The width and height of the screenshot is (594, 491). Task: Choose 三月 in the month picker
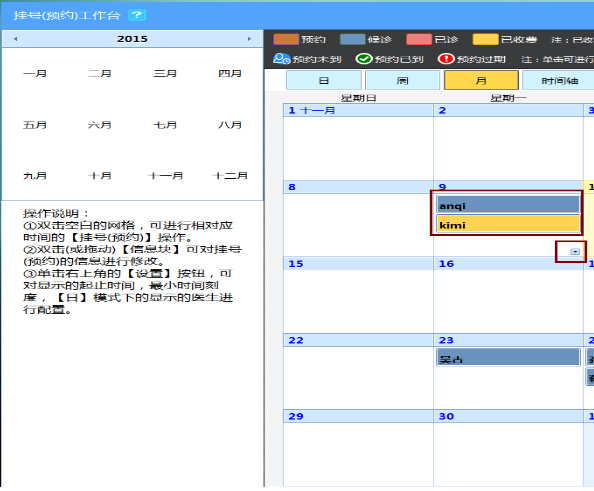click(165, 73)
